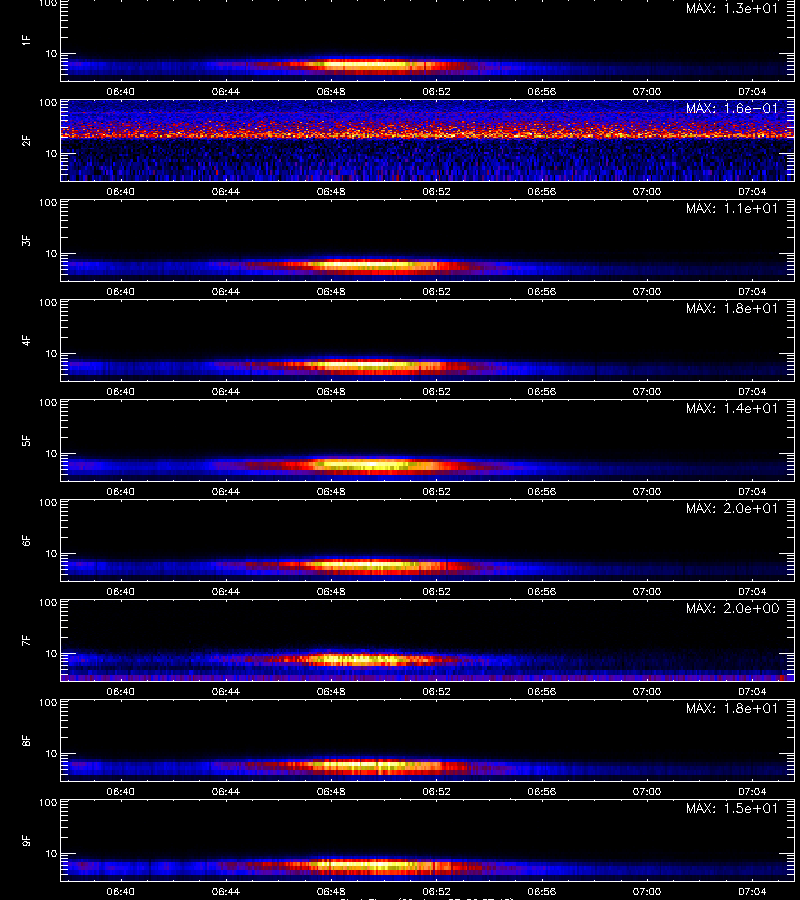Click the 07:04 tick label below 7F panel
The width and height of the screenshot is (800, 900).
752,692
